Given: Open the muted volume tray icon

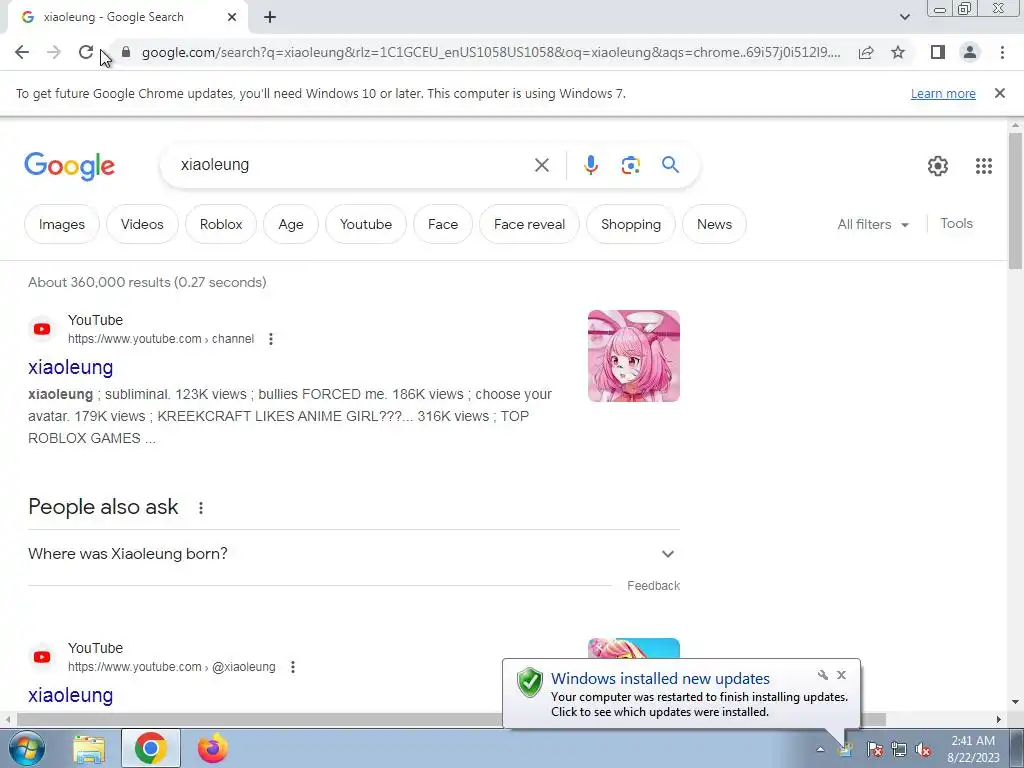Looking at the screenshot, I should [x=922, y=749].
